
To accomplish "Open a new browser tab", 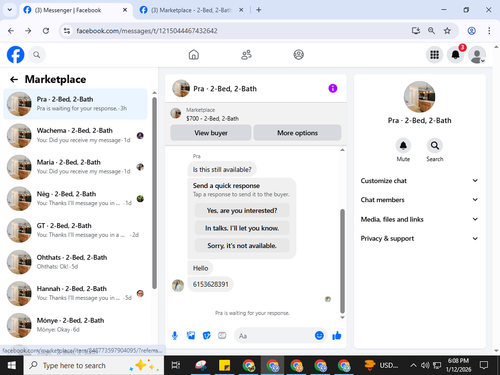I will coord(259,10).
